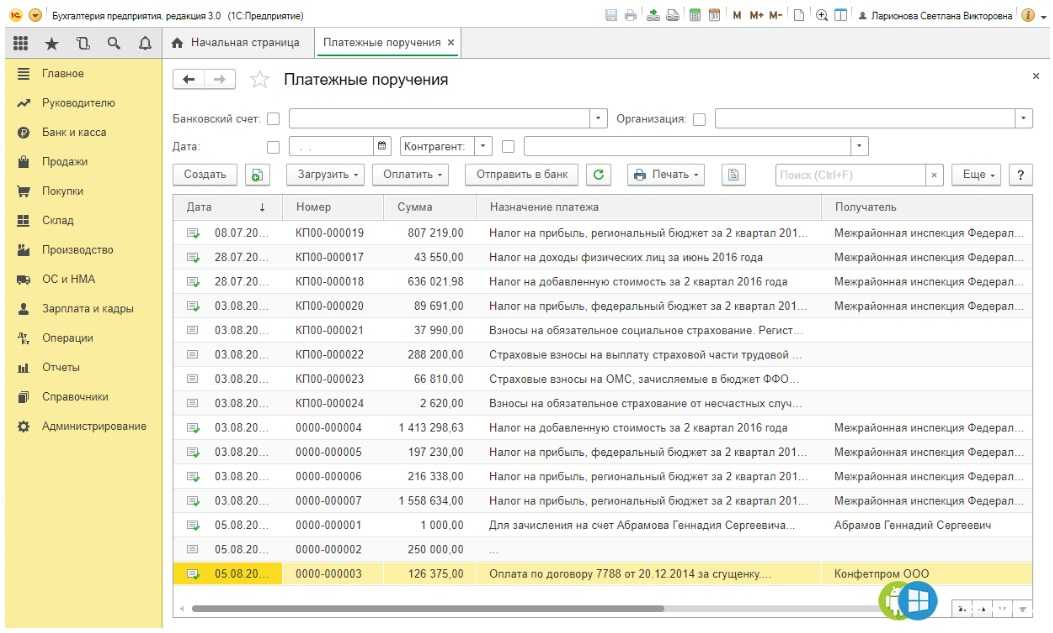This screenshot has height=633, width=1053.
Task: Click the horizontal scrollbar of the list
Action: 428,609
